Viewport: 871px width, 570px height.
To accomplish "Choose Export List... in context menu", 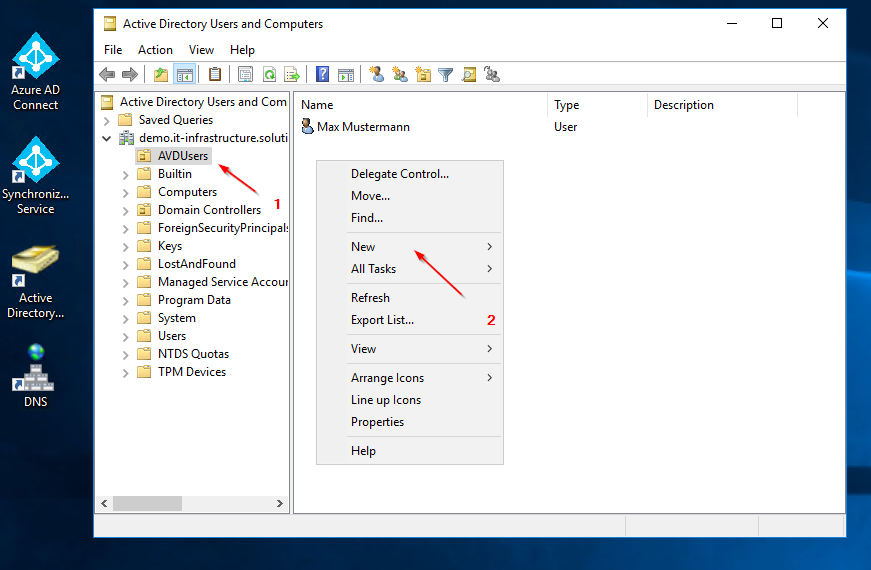I will pyautogui.click(x=410, y=320).
